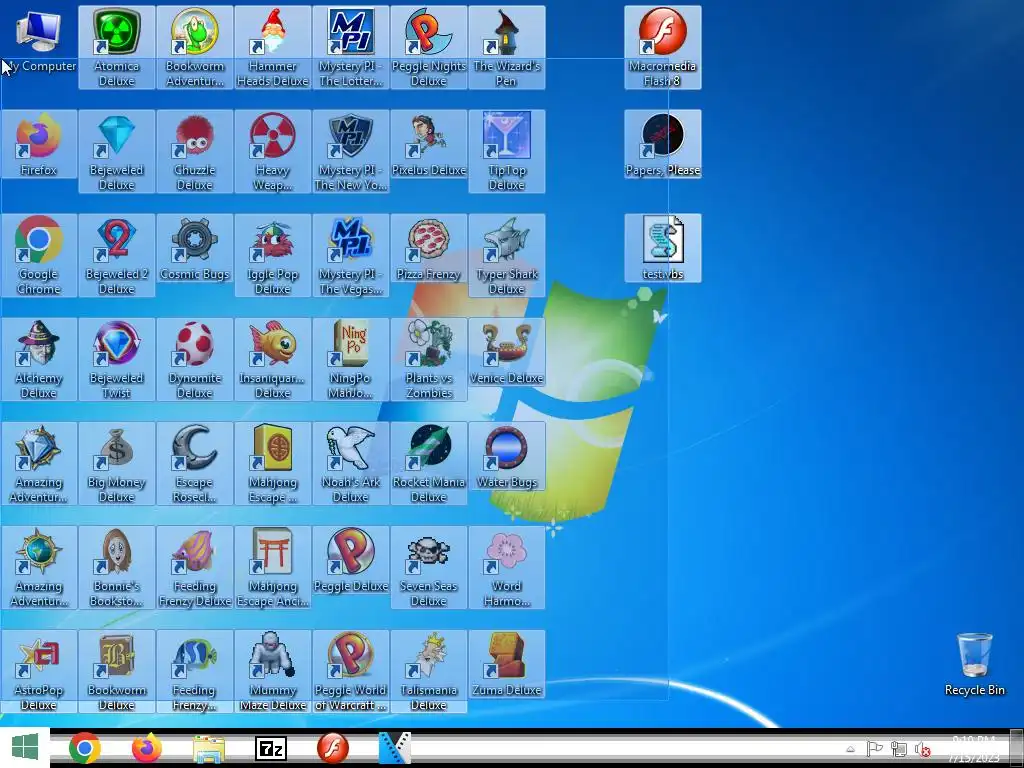The image size is (1024, 768).
Task: Click the TipTop Deluxe shortcut
Action: pyautogui.click(x=507, y=151)
